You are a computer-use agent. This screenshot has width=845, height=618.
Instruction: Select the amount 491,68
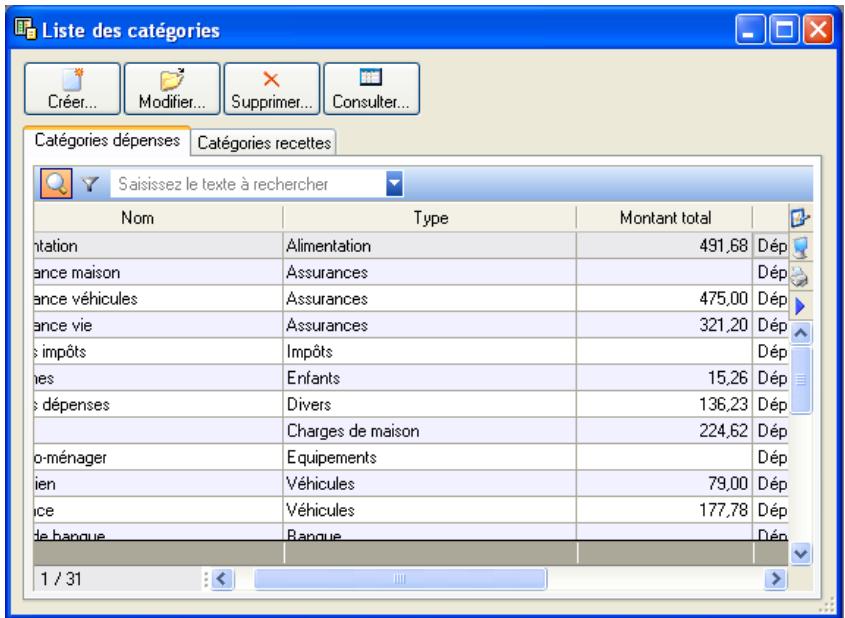click(664, 246)
